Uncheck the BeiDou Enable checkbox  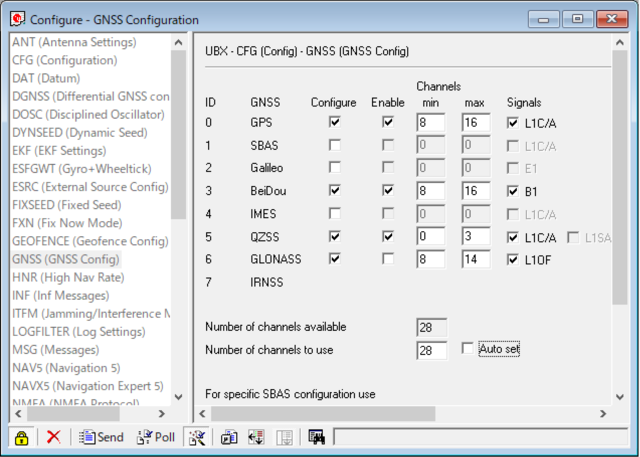388,191
